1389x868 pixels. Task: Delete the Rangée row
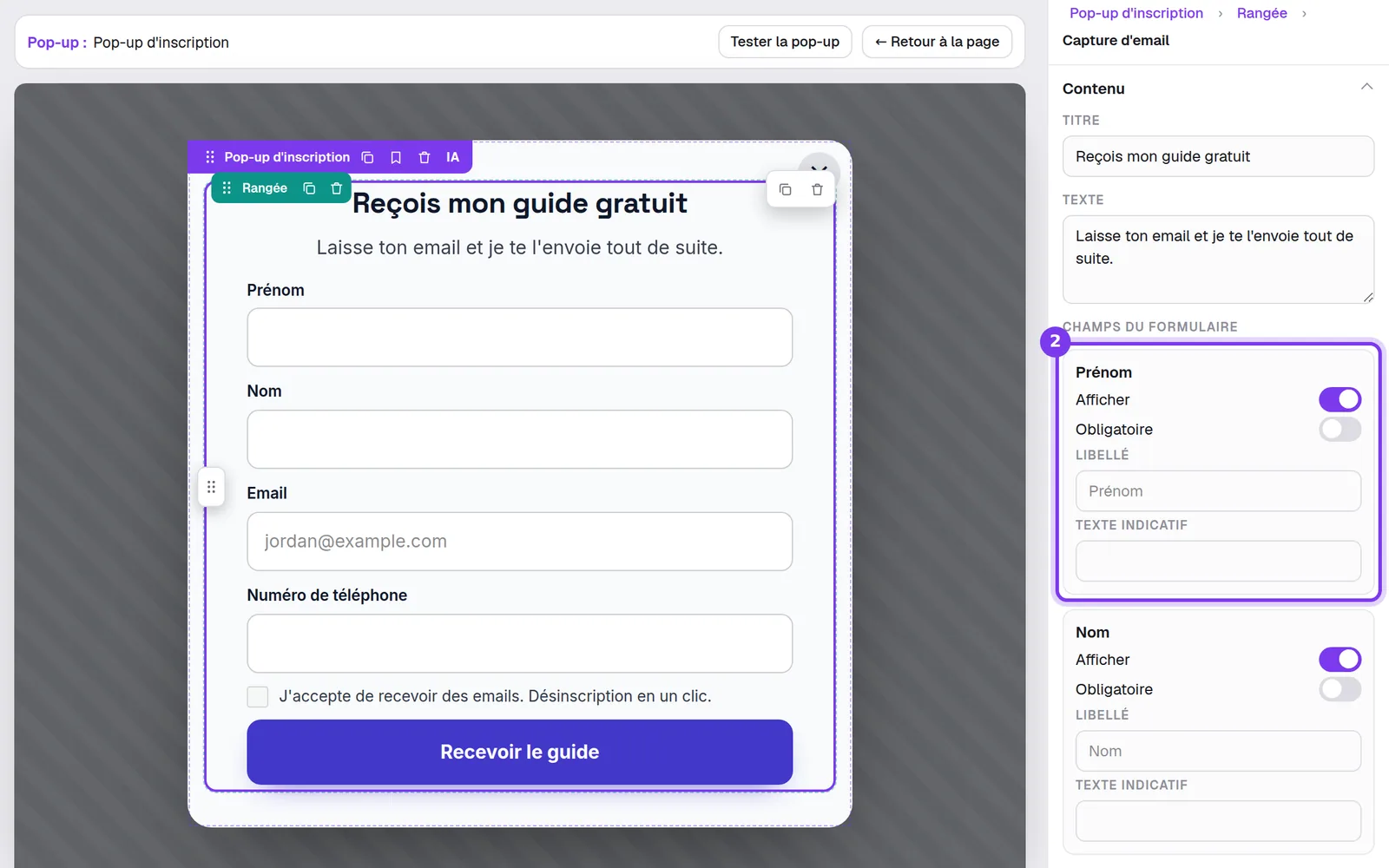pos(337,188)
